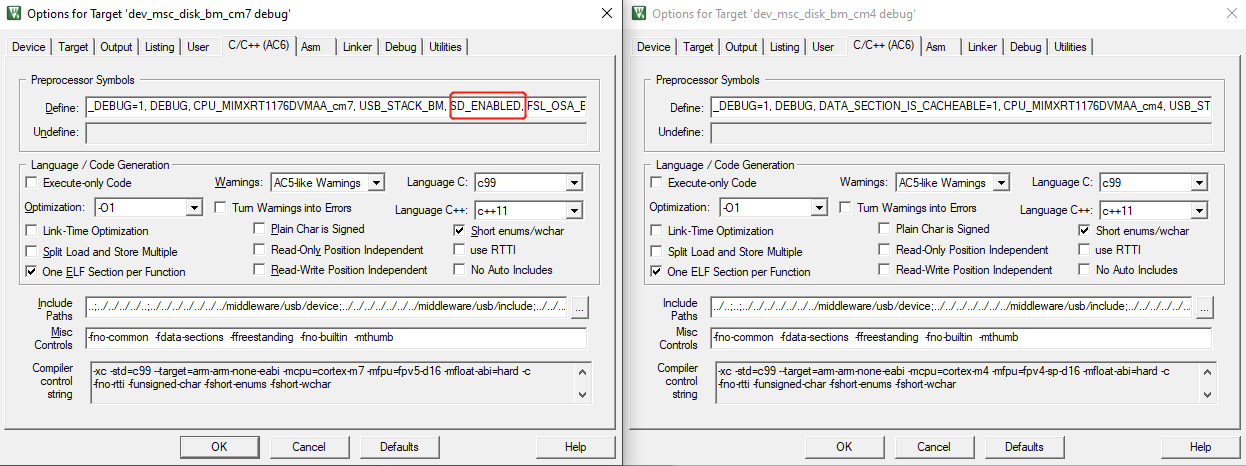1246x466 pixels.
Task: Enable Link-Time Optimization in cm7 dialog
Action: coord(32,231)
